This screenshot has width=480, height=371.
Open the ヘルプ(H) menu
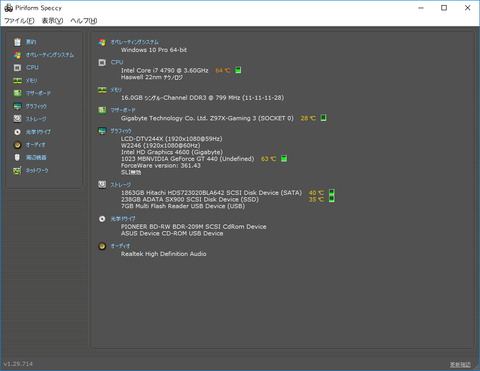[84, 21]
